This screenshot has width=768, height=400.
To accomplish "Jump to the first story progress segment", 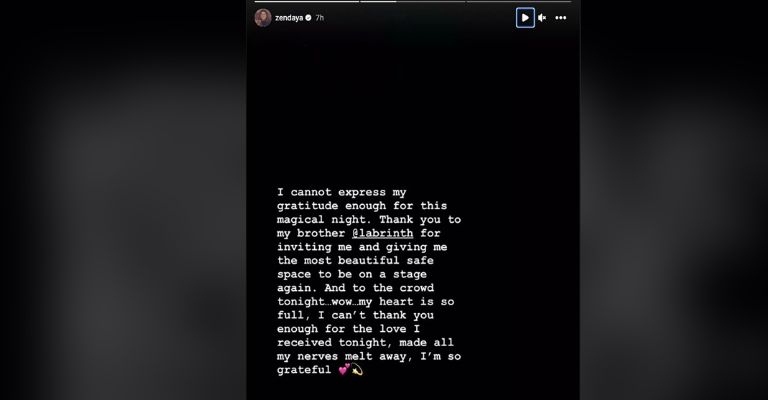I will tap(307, 1).
